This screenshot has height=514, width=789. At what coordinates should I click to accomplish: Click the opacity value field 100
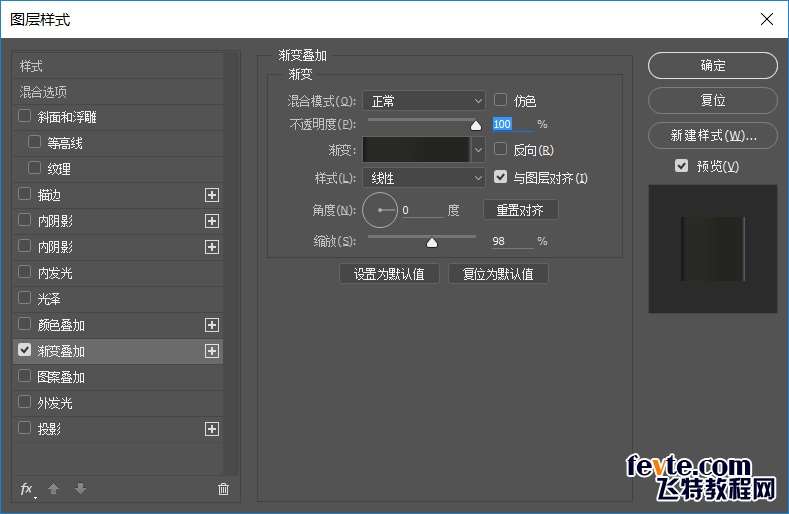point(513,124)
